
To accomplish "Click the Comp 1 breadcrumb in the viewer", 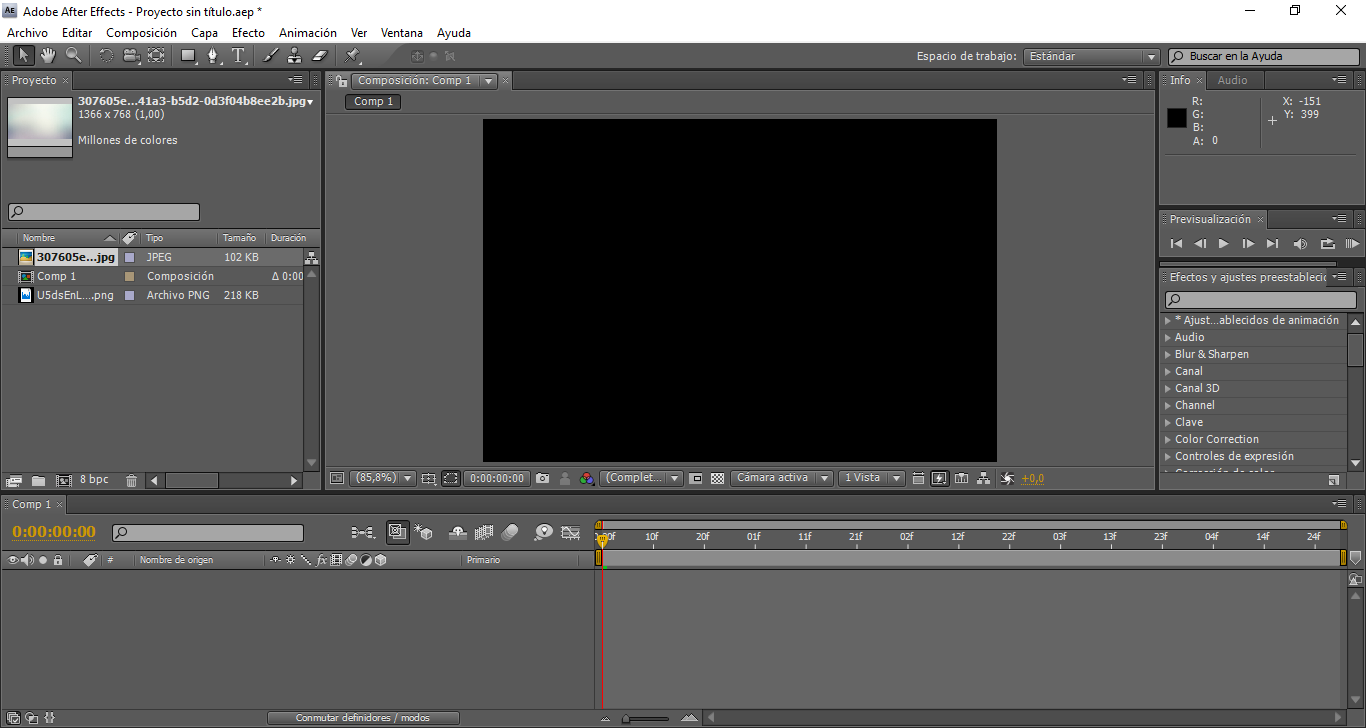I will click(x=373, y=101).
